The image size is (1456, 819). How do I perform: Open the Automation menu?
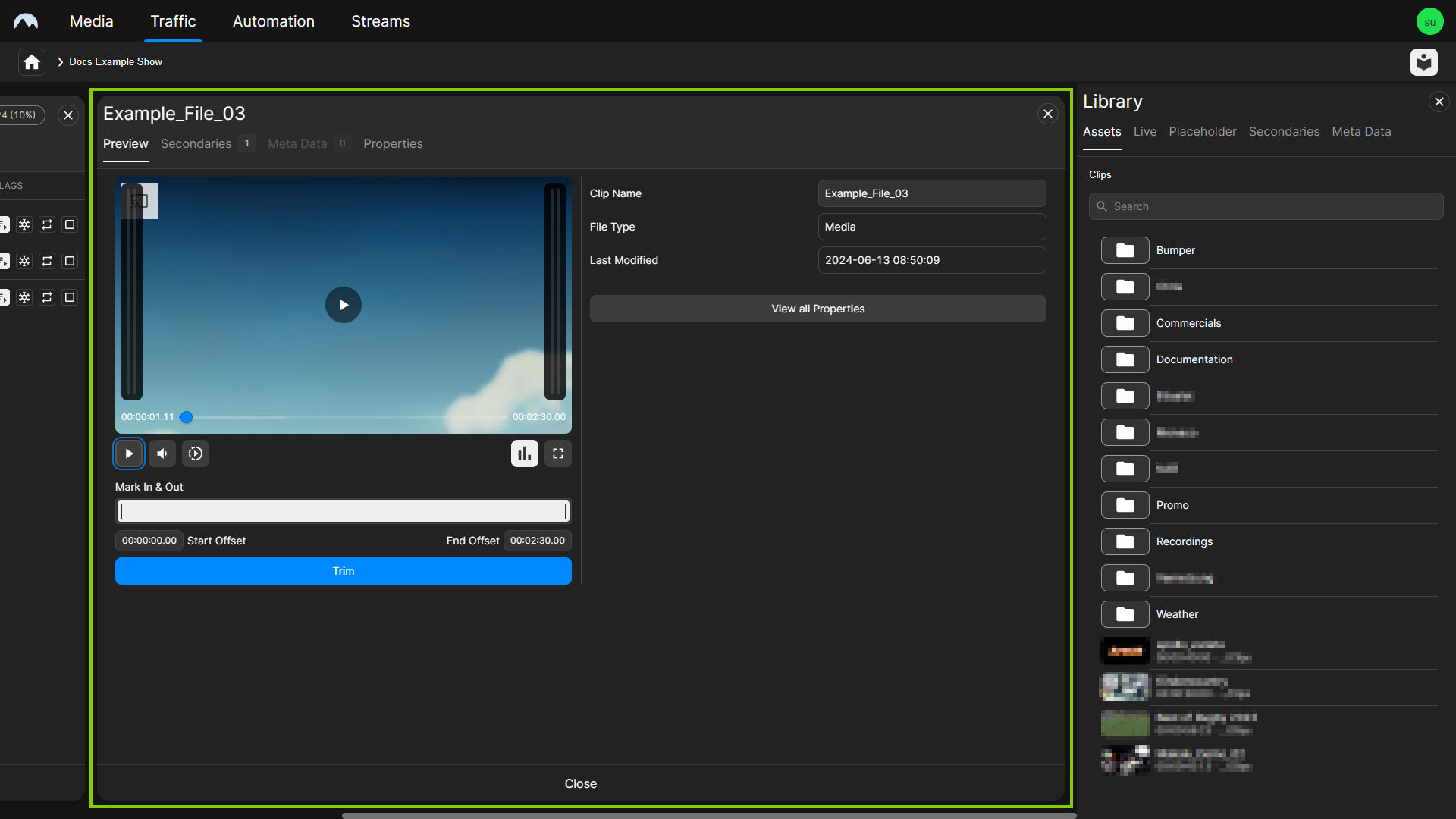(273, 21)
